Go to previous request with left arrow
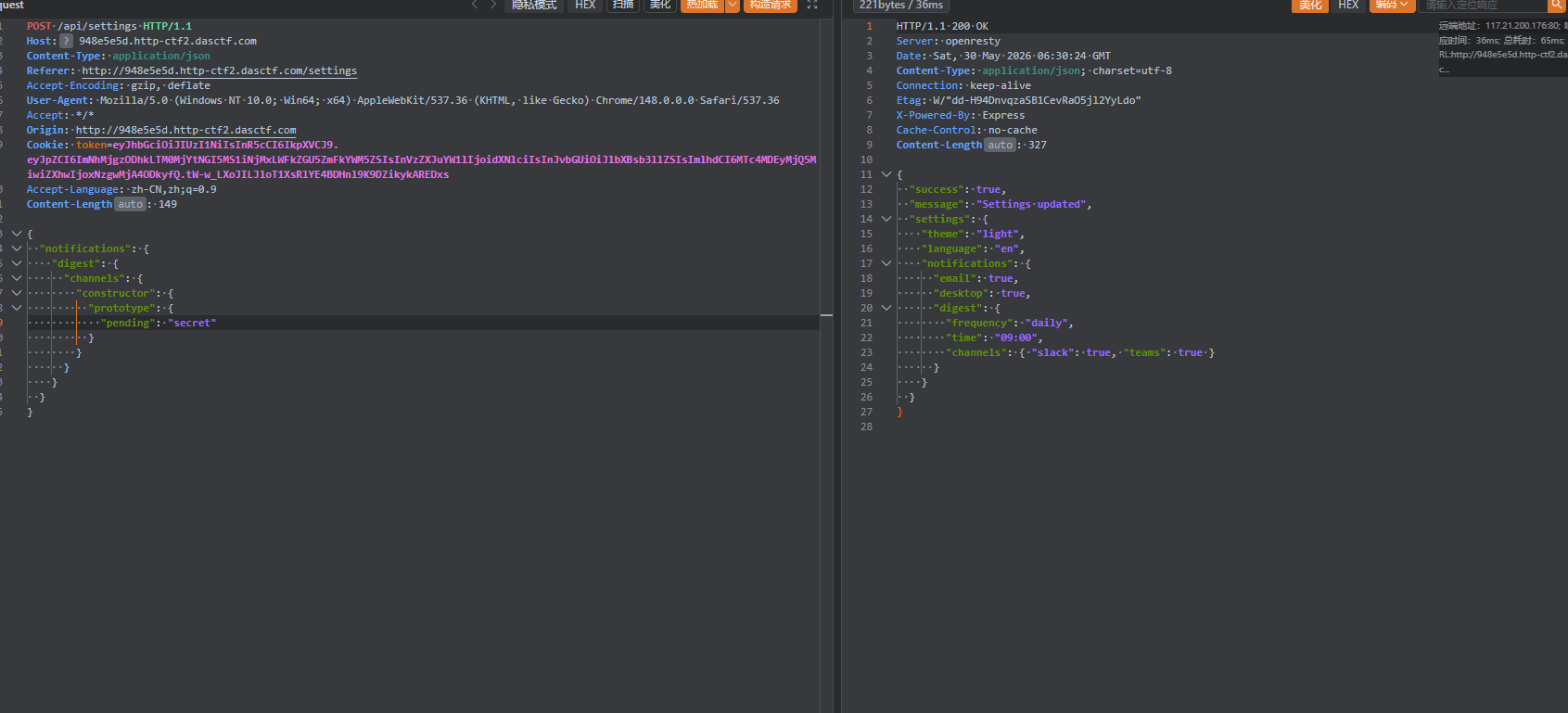Screen dimensions: 1568x713 475,5
